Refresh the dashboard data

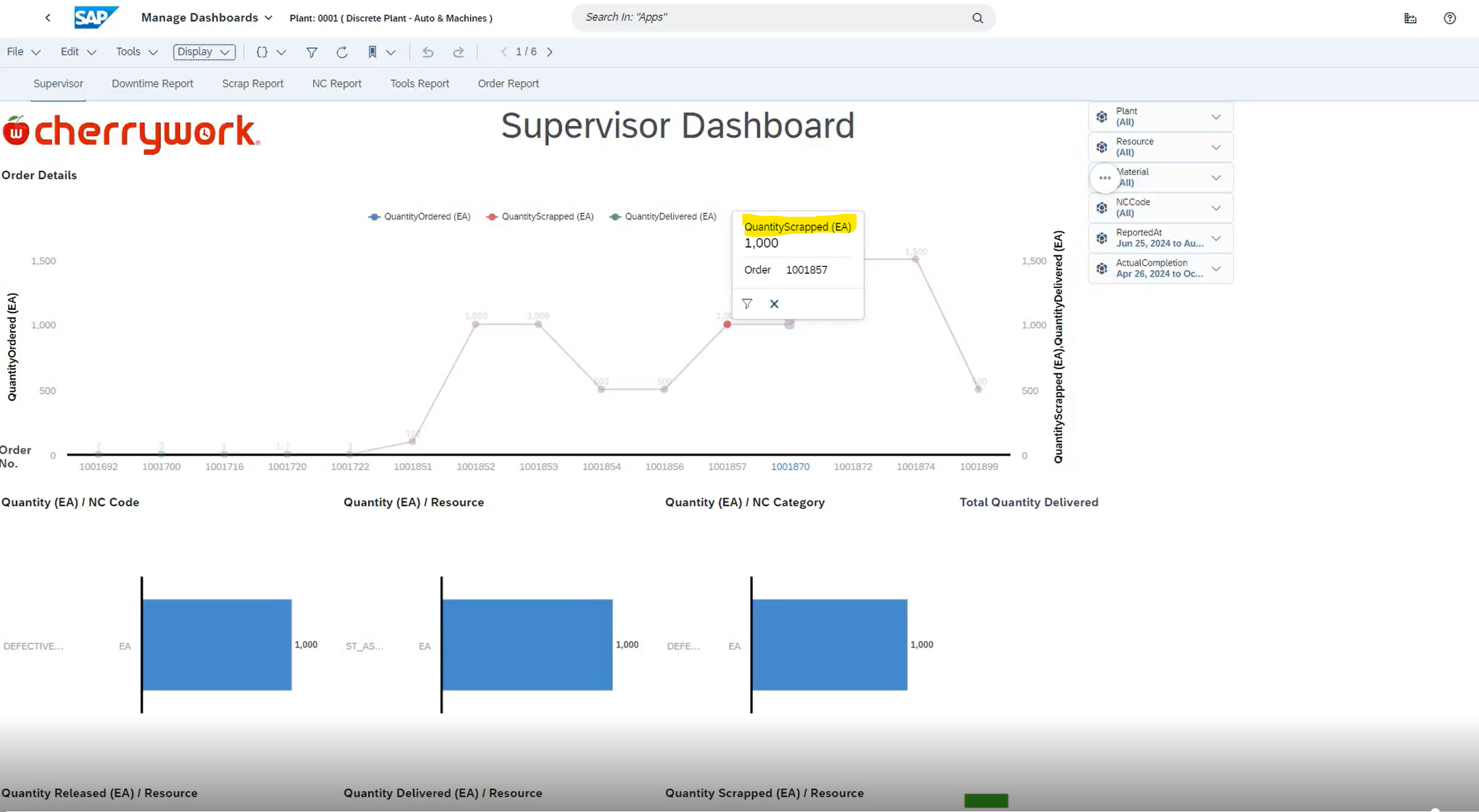click(342, 52)
